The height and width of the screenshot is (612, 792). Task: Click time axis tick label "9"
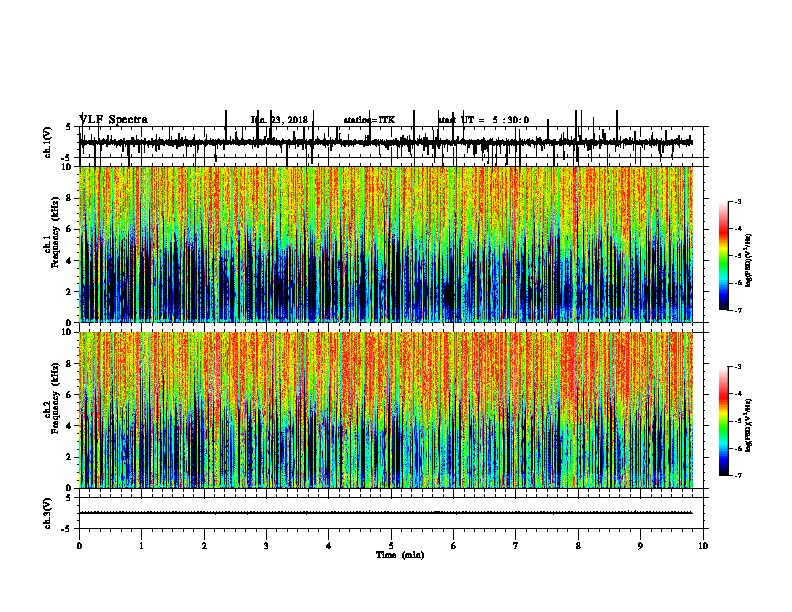point(640,546)
